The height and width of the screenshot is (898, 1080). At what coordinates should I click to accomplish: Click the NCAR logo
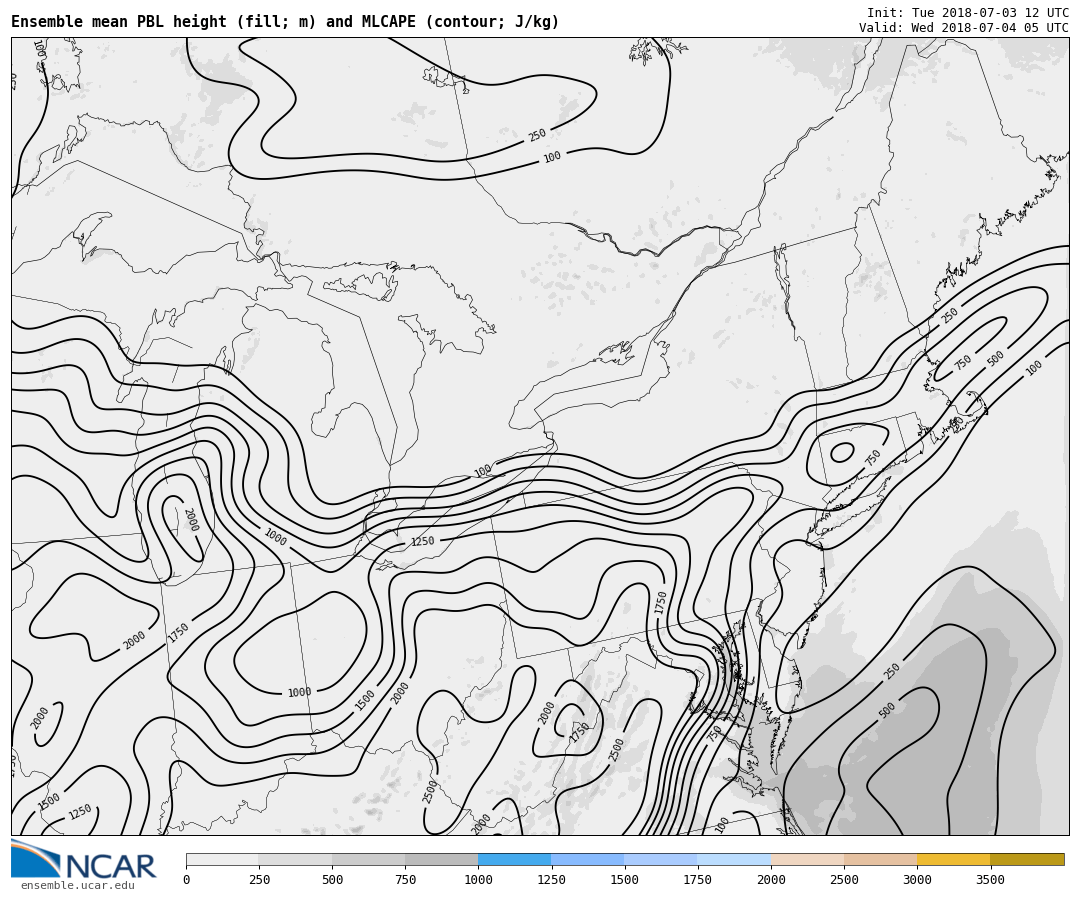click(83, 859)
